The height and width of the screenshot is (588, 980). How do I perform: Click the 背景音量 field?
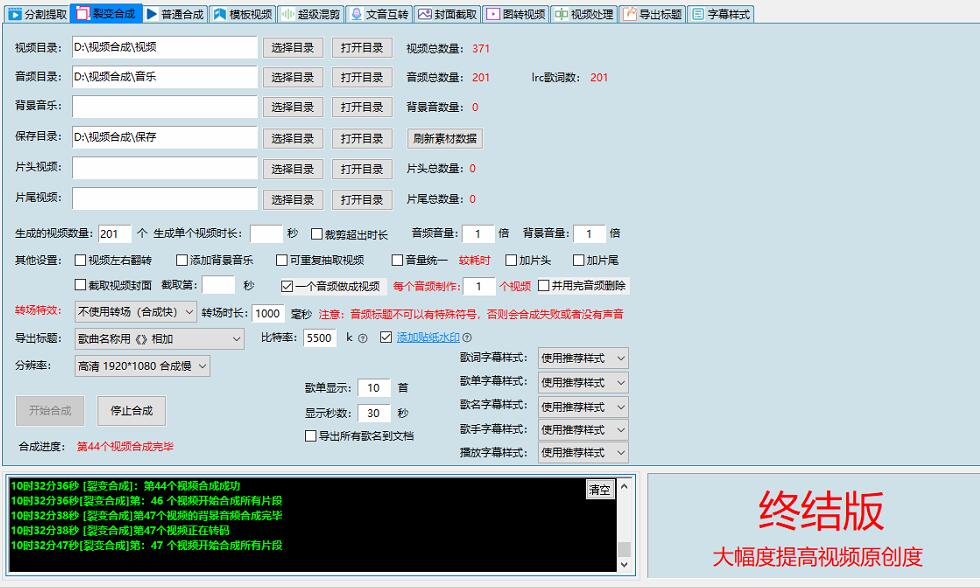pos(589,234)
